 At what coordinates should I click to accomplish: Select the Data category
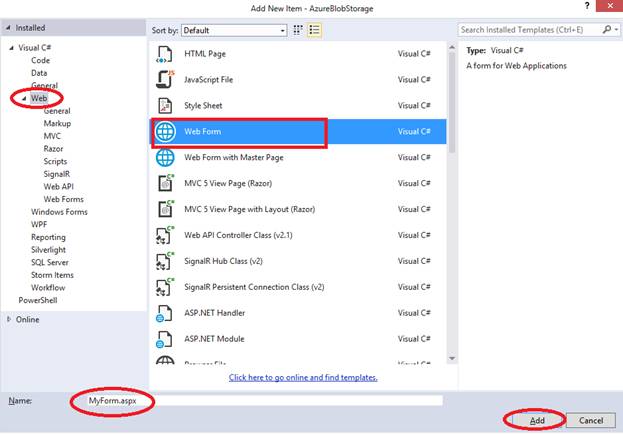pyautogui.click(x=39, y=73)
